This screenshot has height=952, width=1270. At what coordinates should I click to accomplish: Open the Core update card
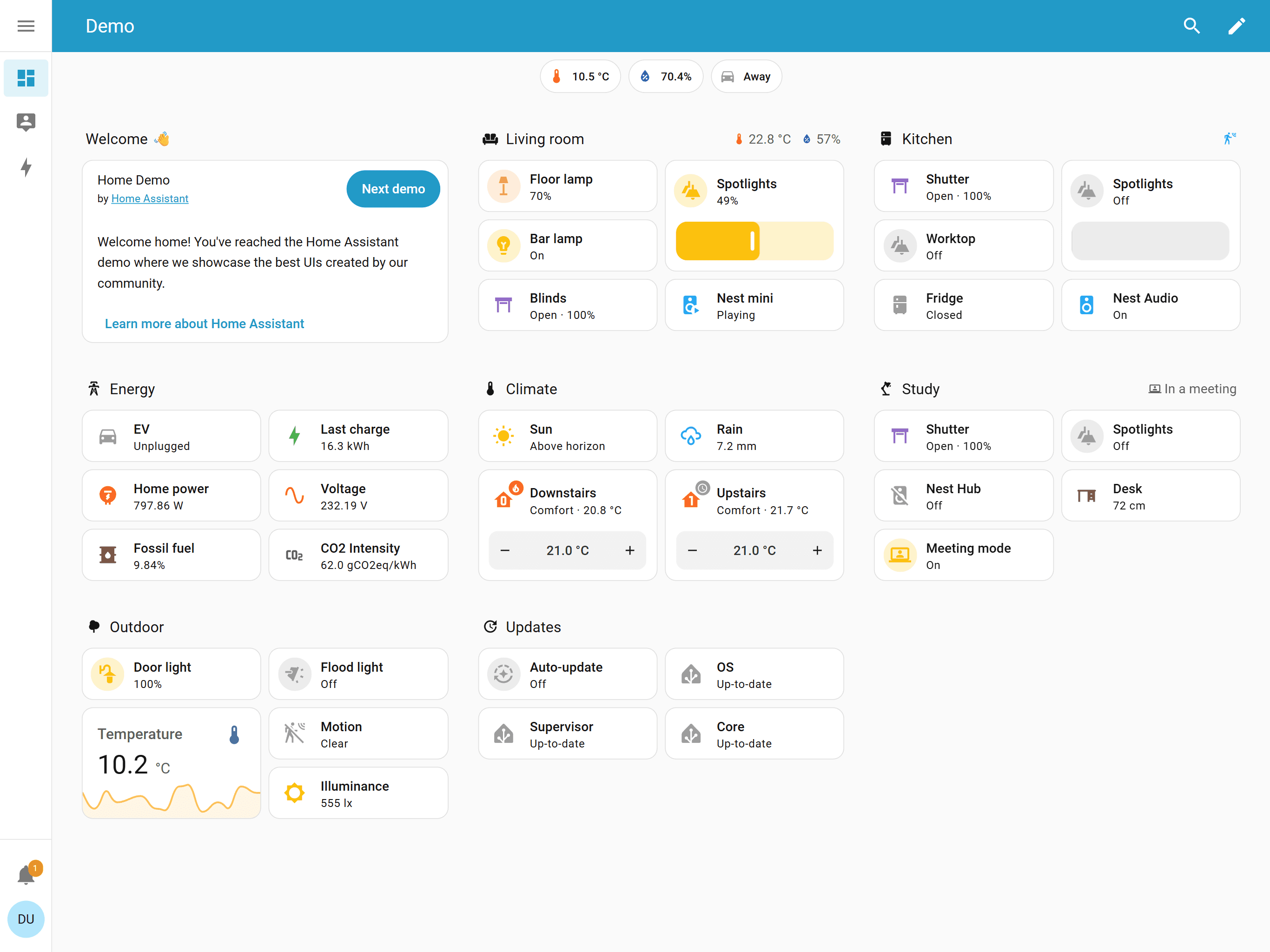754,733
